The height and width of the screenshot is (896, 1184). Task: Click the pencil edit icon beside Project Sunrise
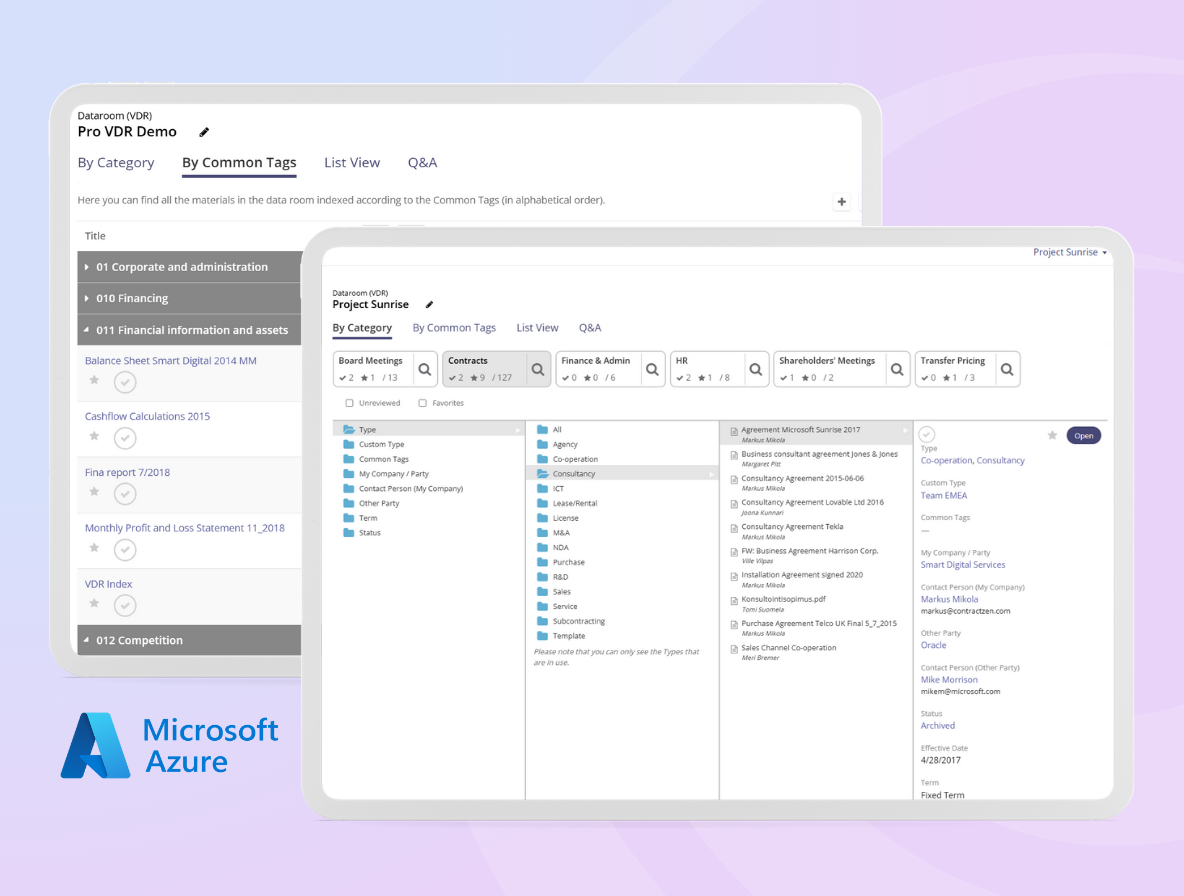point(430,305)
